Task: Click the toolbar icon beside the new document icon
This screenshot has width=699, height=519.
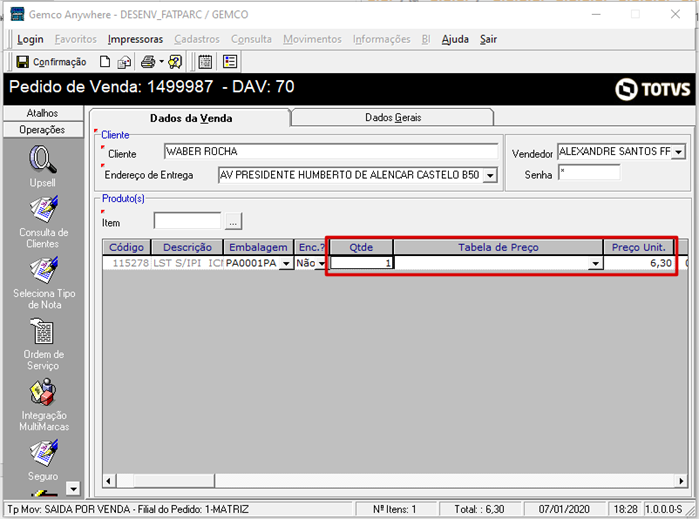Action: (124, 62)
